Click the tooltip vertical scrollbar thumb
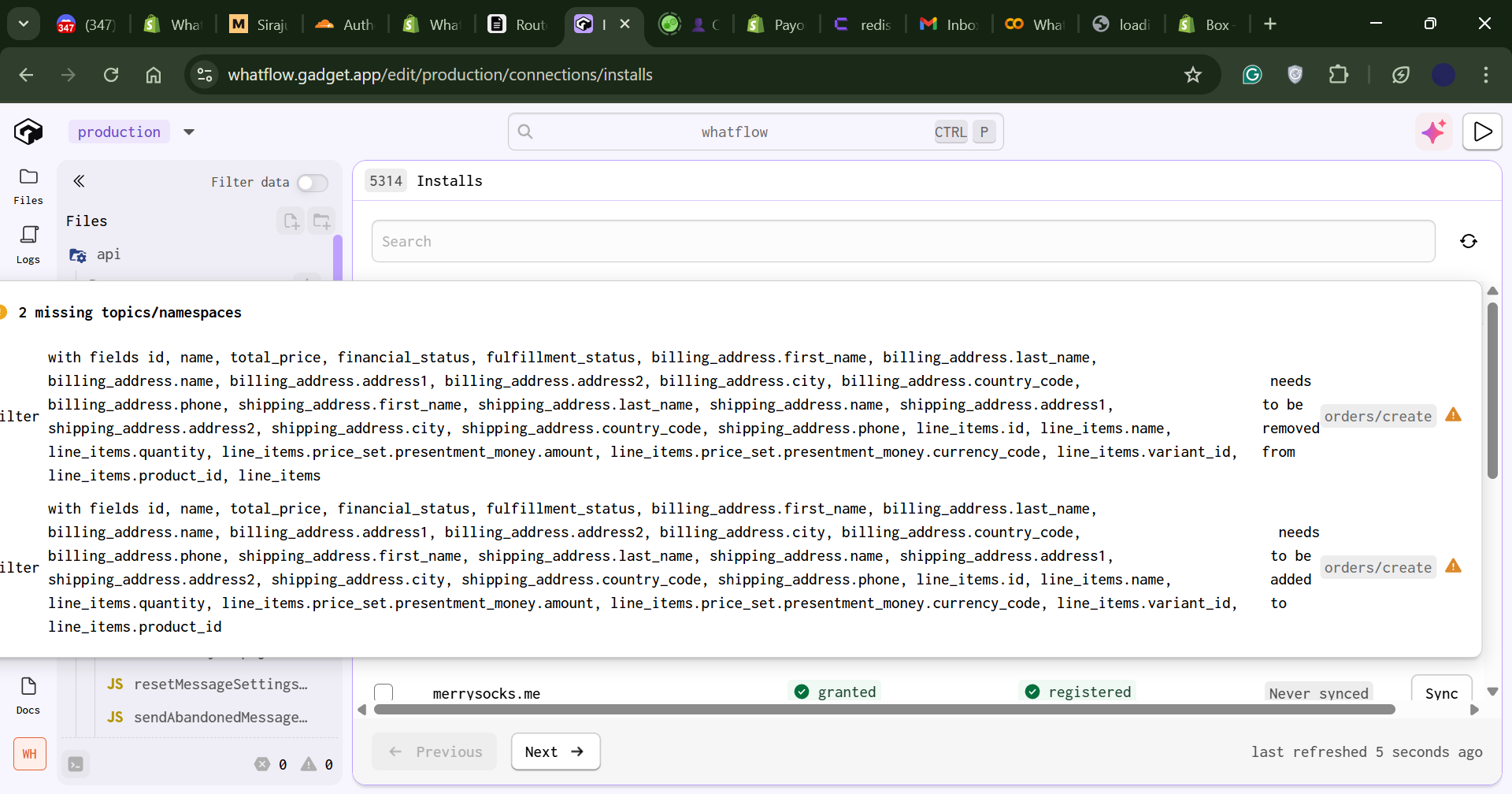1512x794 pixels. (x=1492, y=390)
